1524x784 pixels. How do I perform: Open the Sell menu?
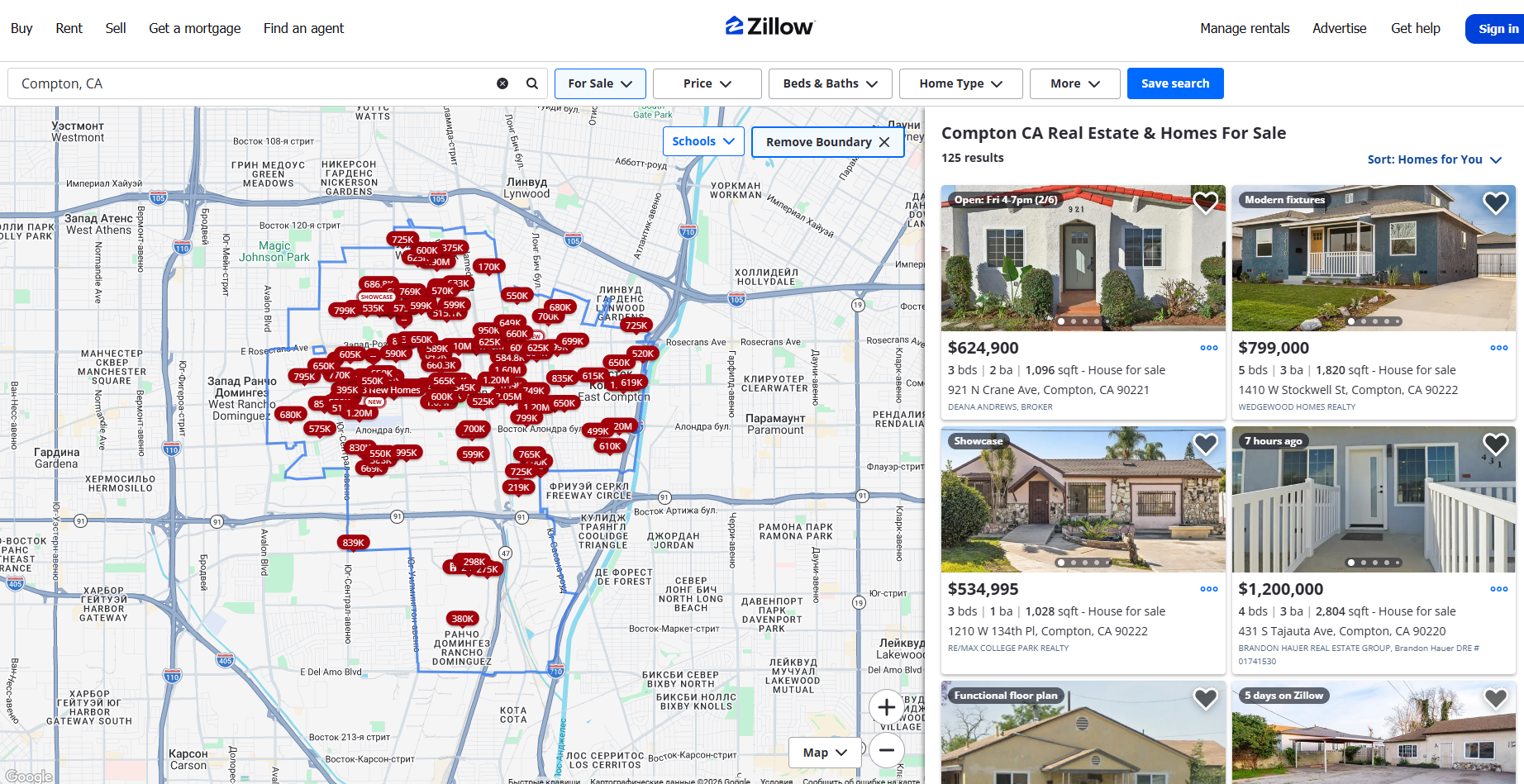(x=116, y=28)
